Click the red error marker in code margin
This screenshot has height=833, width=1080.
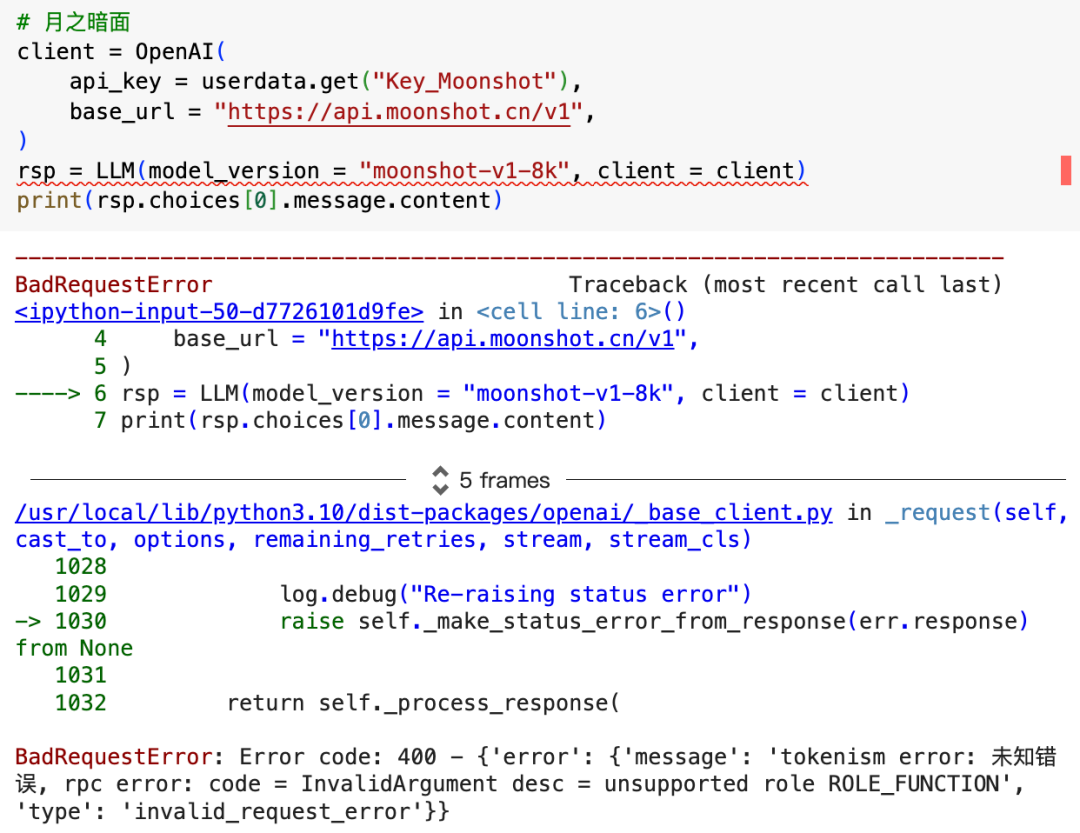pos(1066,170)
